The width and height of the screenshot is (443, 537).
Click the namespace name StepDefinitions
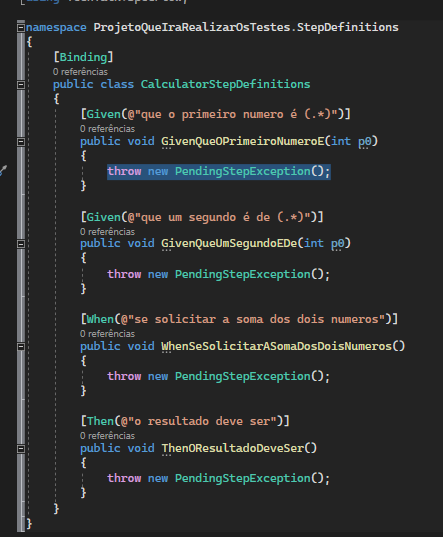(x=347, y=27)
